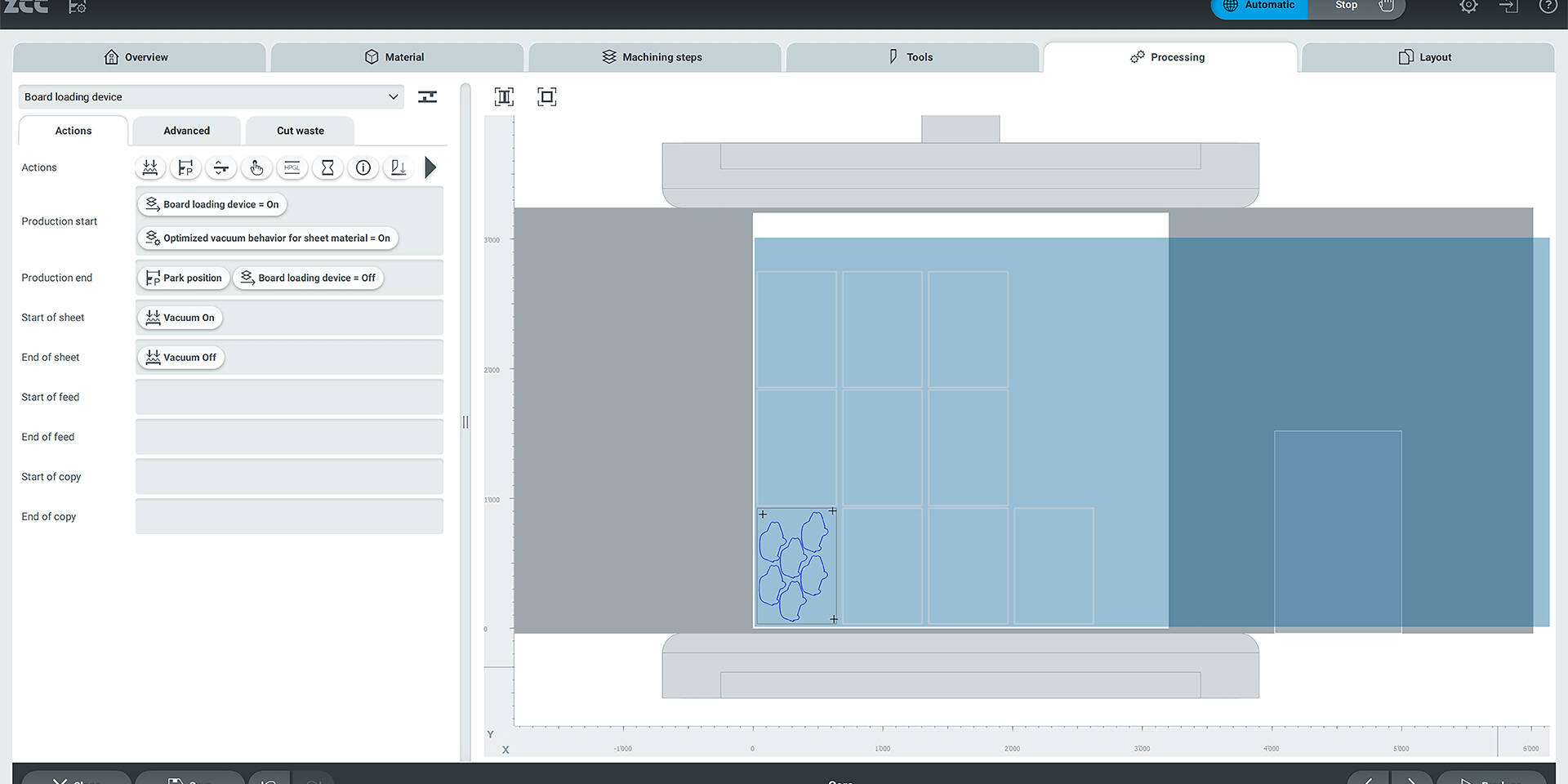Add the Vacuum action from Actions row

tap(150, 168)
